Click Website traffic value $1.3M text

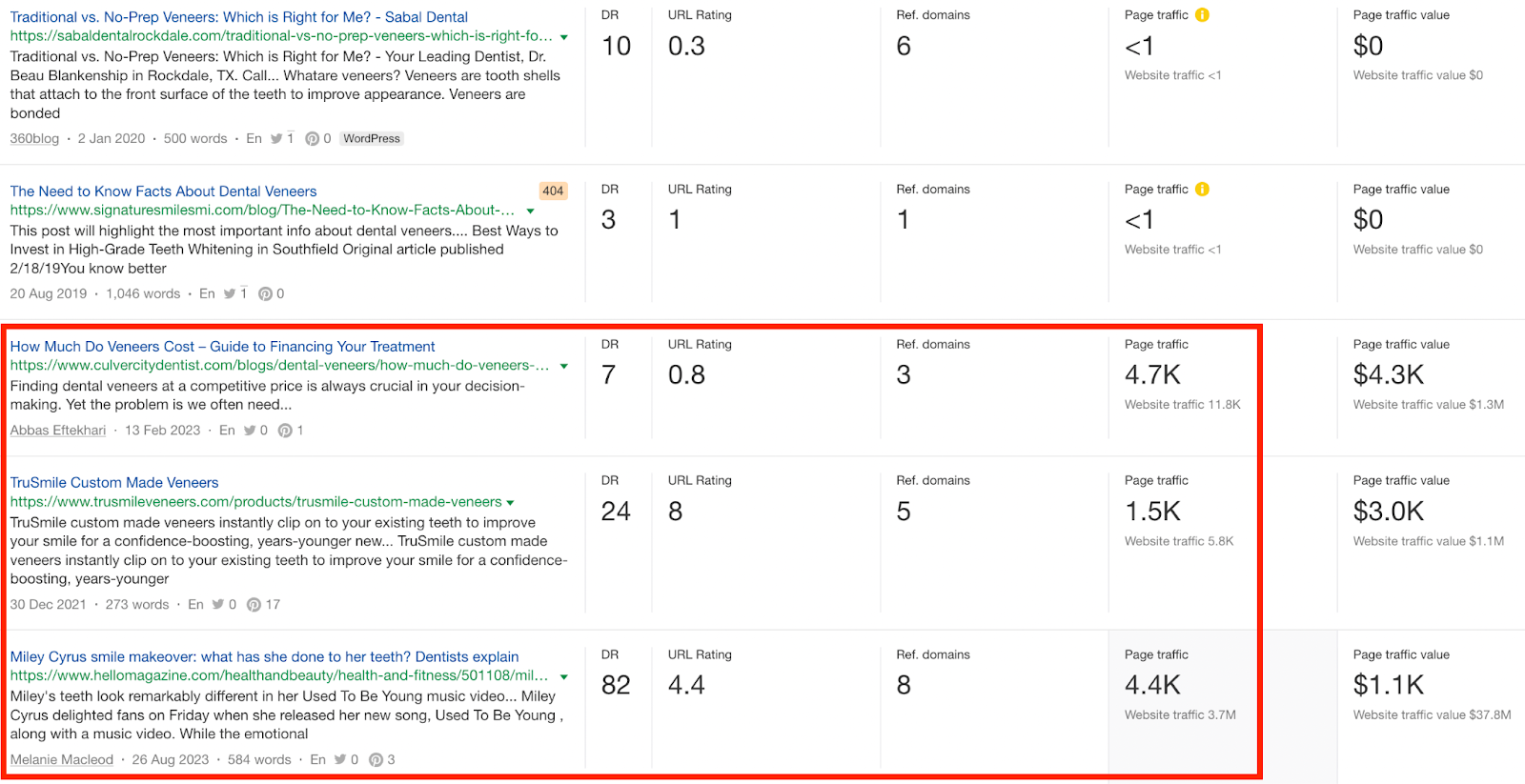(x=1429, y=405)
